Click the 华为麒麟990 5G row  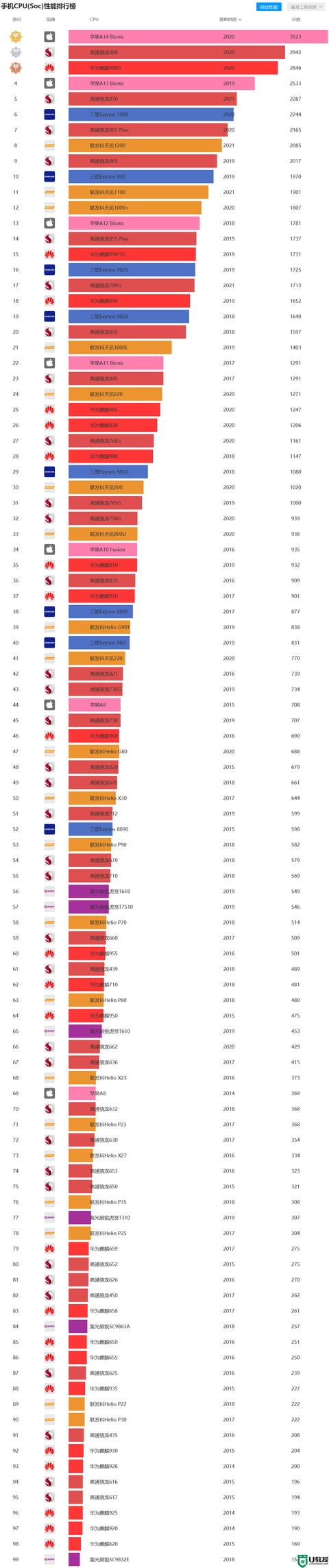[164, 254]
